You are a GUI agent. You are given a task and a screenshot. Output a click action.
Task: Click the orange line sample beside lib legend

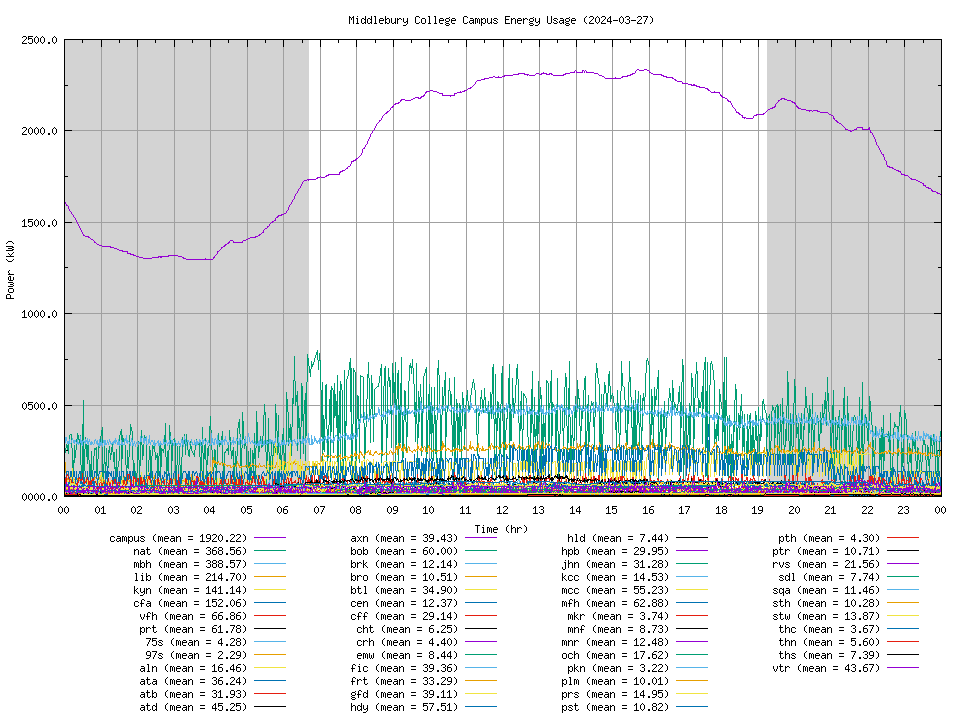270,577
